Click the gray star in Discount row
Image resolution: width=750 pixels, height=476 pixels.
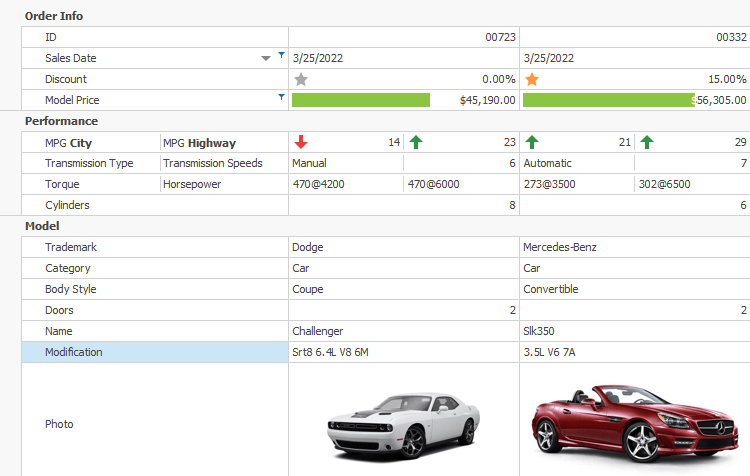pos(301,79)
